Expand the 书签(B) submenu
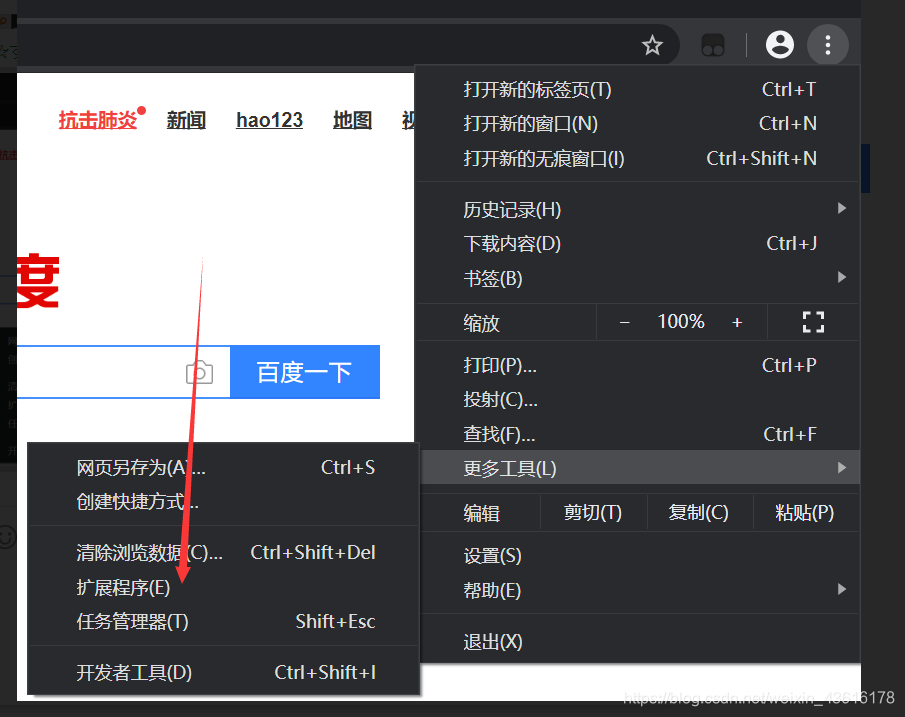 point(637,278)
